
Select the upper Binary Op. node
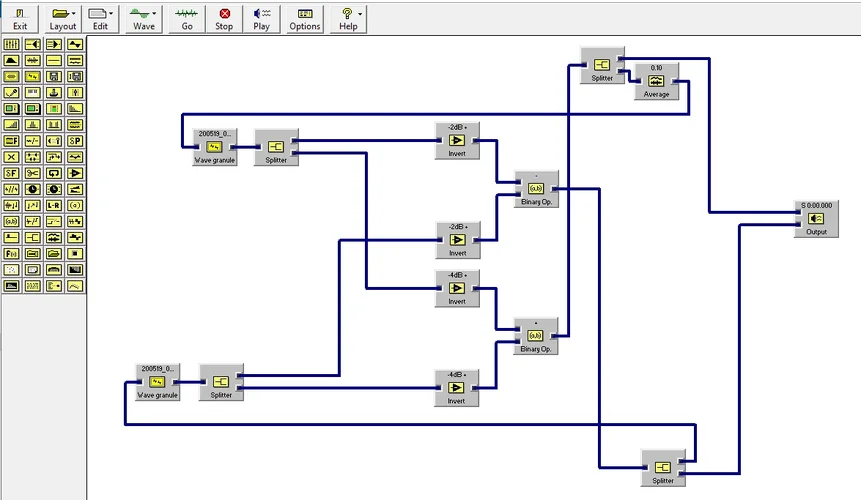coord(536,189)
